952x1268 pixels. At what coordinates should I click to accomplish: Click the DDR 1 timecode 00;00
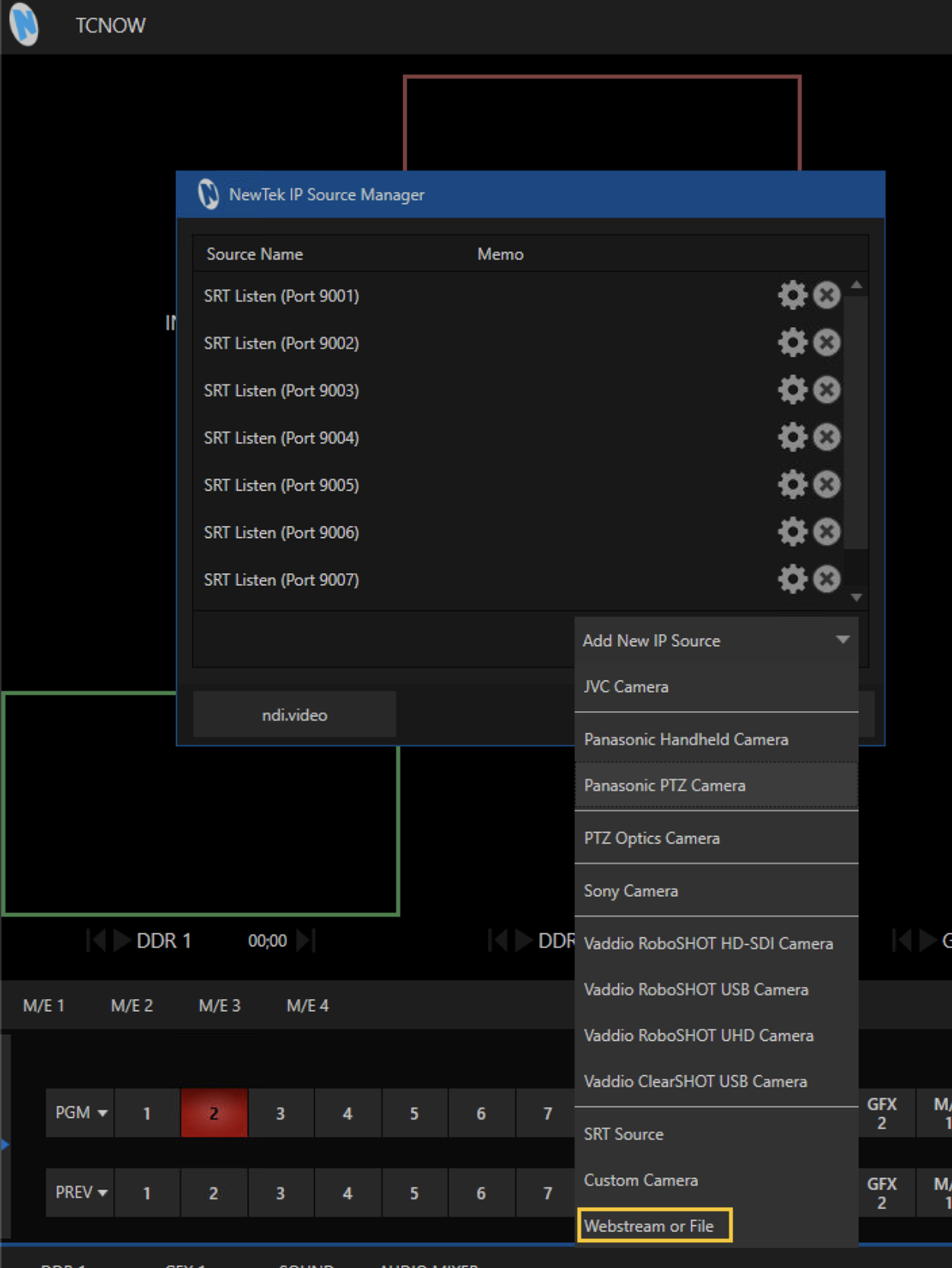click(x=268, y=940)
